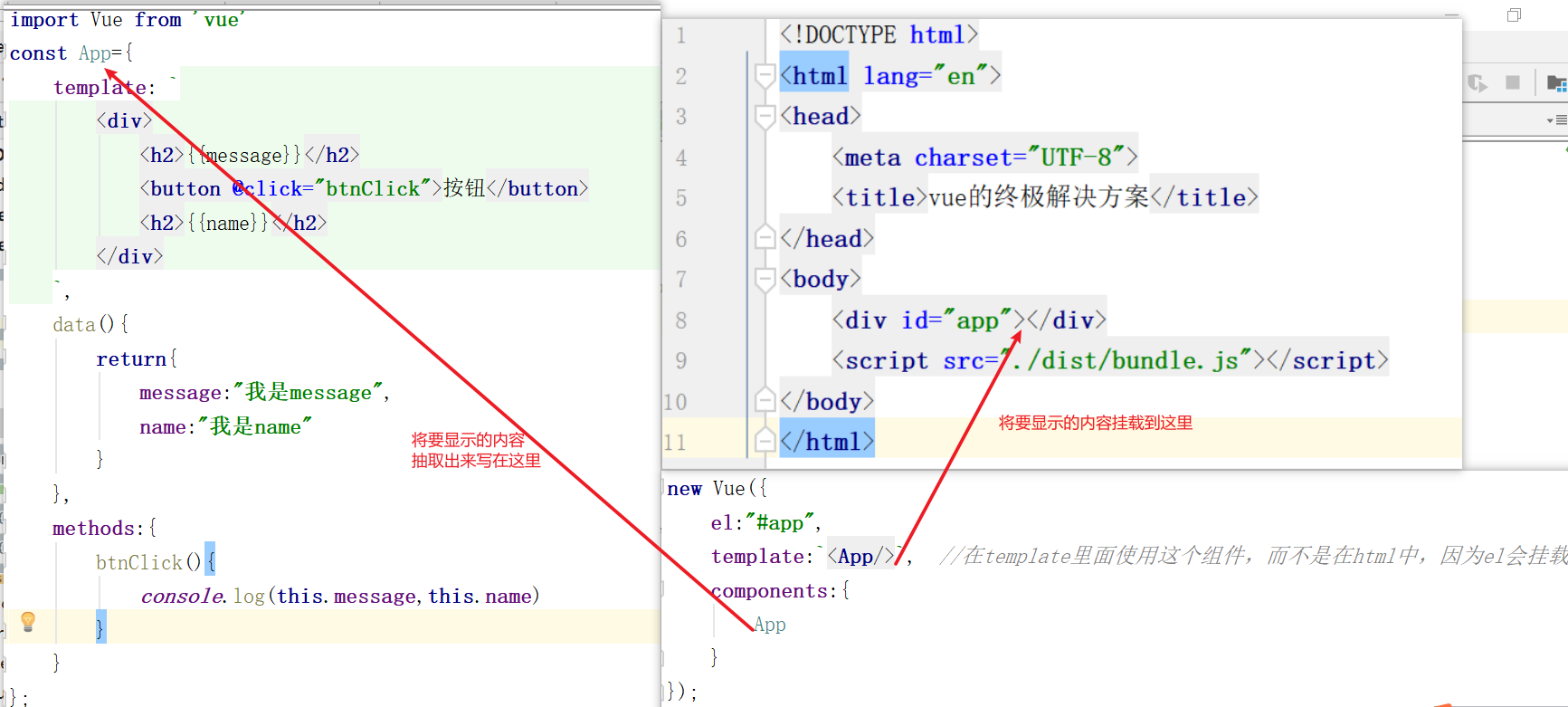This screenshot has height=707, width=1568.
Task: Click '<!DOCTYPE html>' line
Action: (x=879, y=35)
